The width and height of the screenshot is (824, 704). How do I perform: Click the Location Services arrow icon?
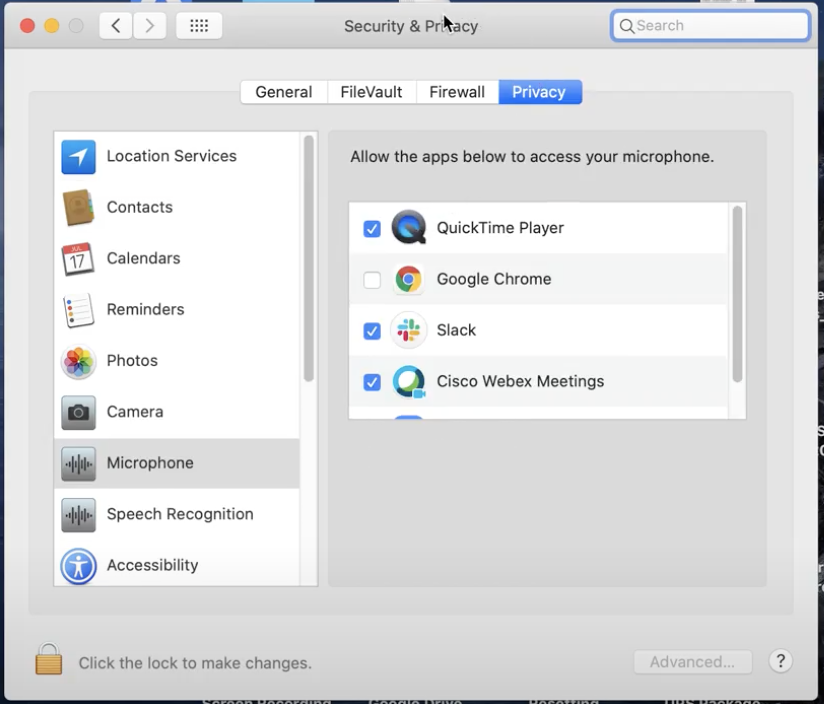[78, 157]
